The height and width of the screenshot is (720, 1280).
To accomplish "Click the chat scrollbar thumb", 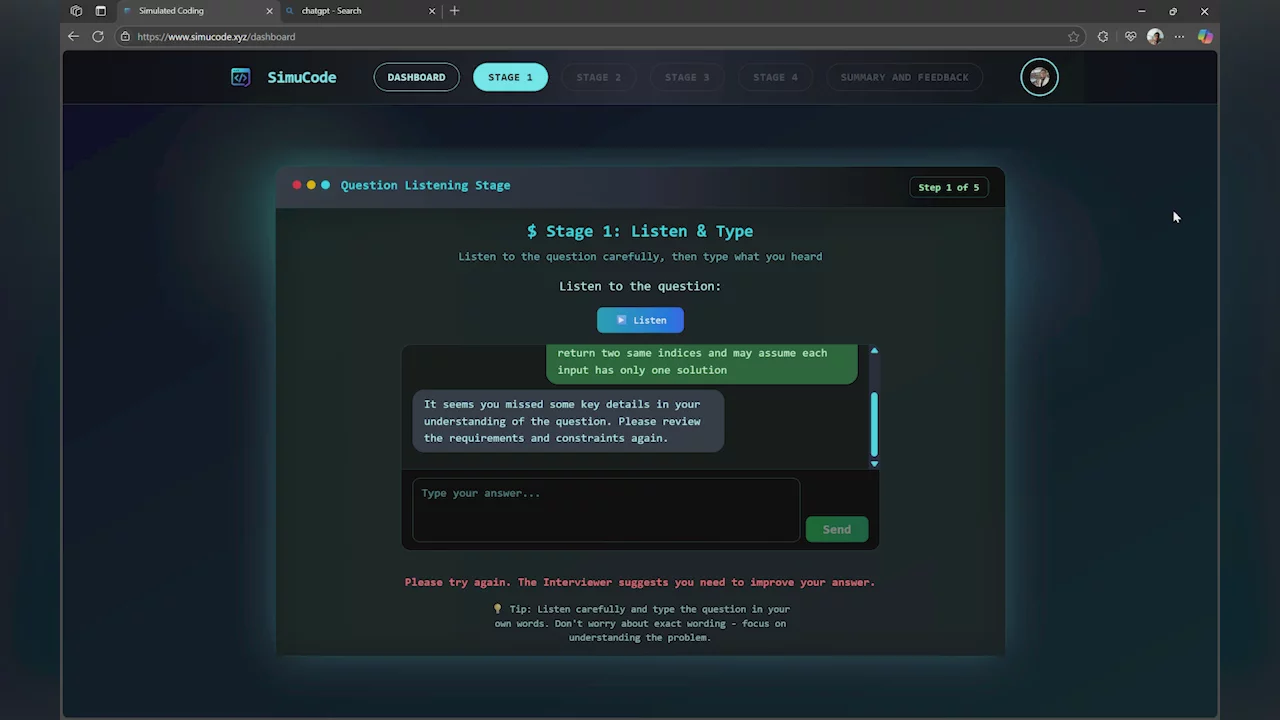I will (874, 424).
